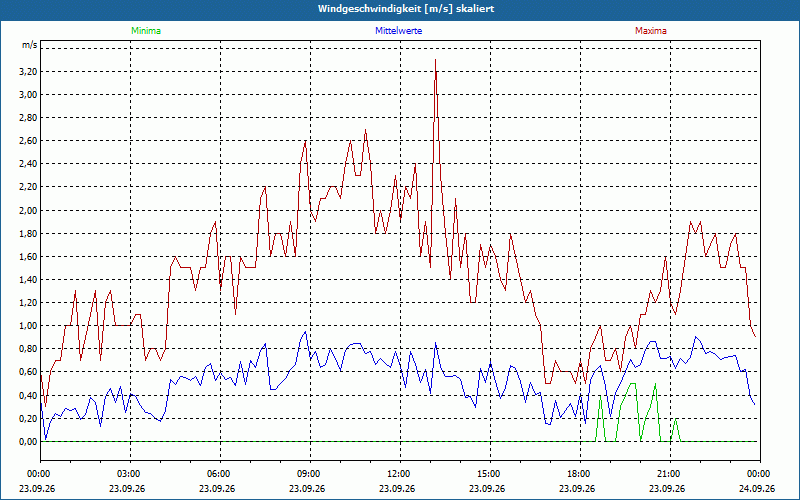Click the '23.09.26' date below 06:00

coord(217,488)
